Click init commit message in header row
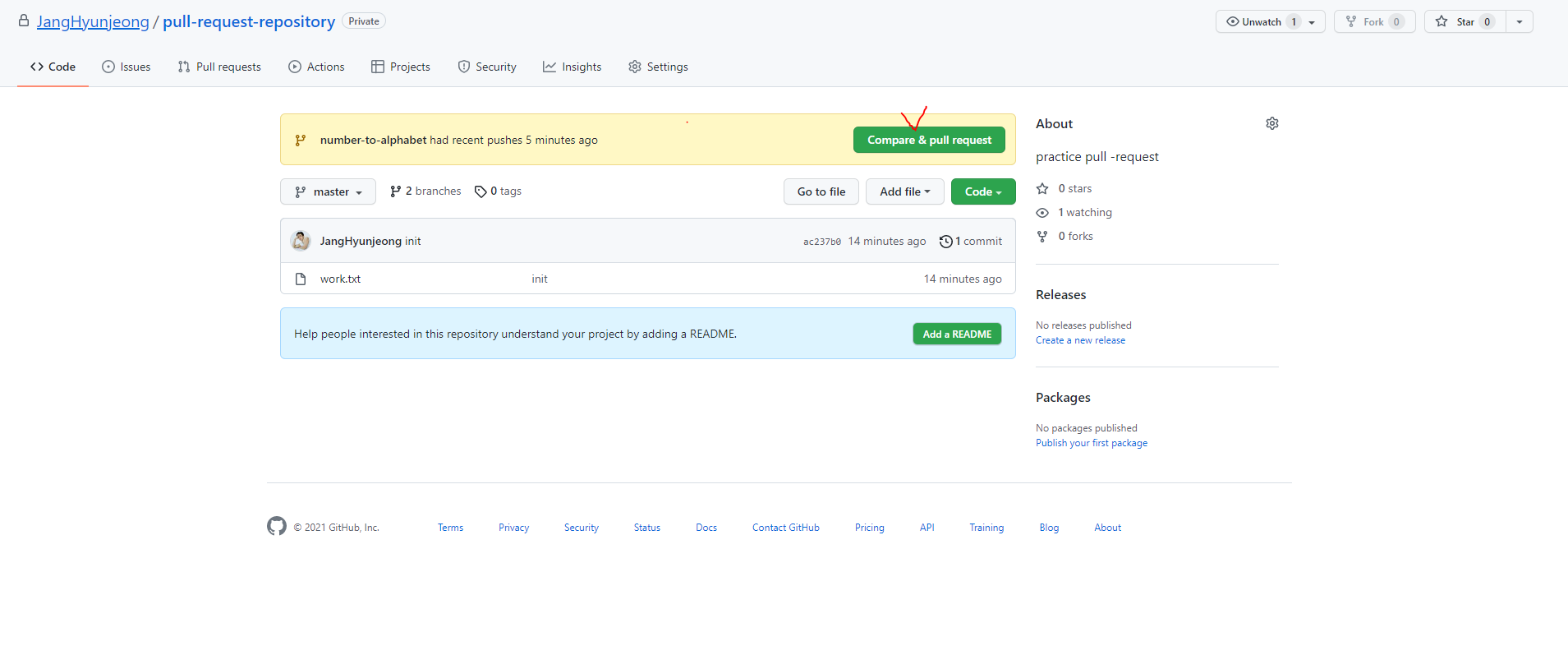 click(x=412, y=241)
